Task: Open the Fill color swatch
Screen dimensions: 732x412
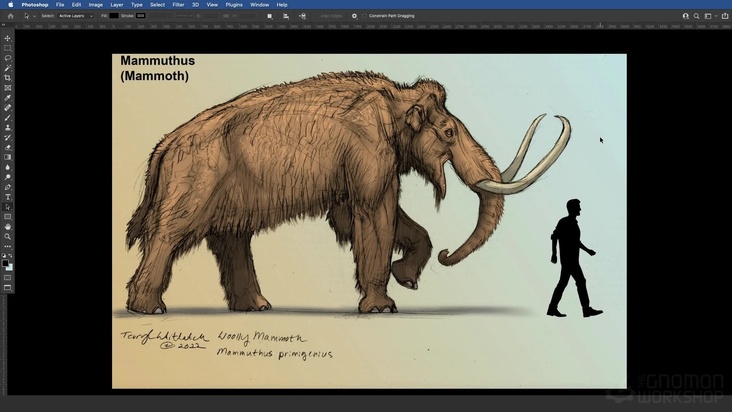Action: pyautogui.click(x=114, y=16)
